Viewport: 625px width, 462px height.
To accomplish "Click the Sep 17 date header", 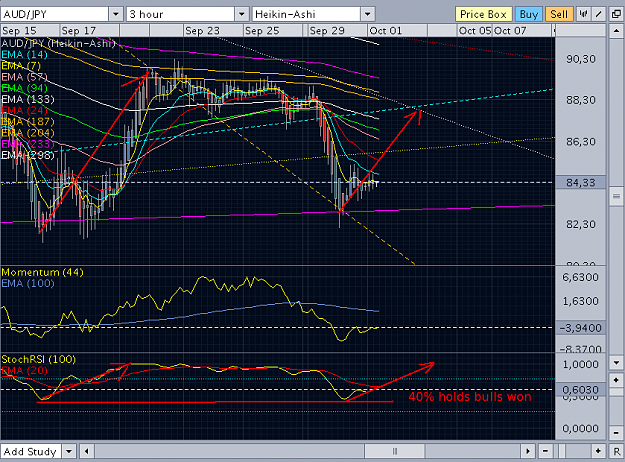I will [x=79, y=31].
